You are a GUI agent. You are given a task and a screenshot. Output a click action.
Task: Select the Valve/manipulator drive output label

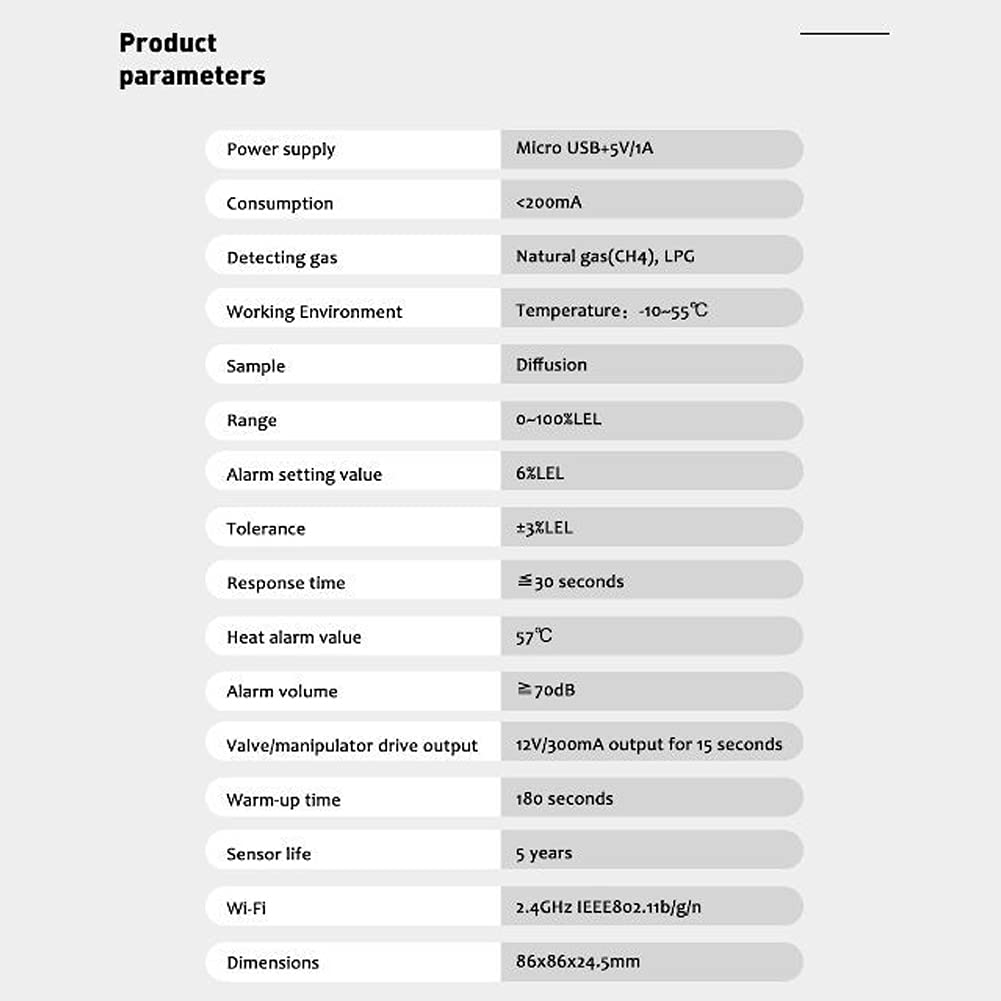pos(352,745)
